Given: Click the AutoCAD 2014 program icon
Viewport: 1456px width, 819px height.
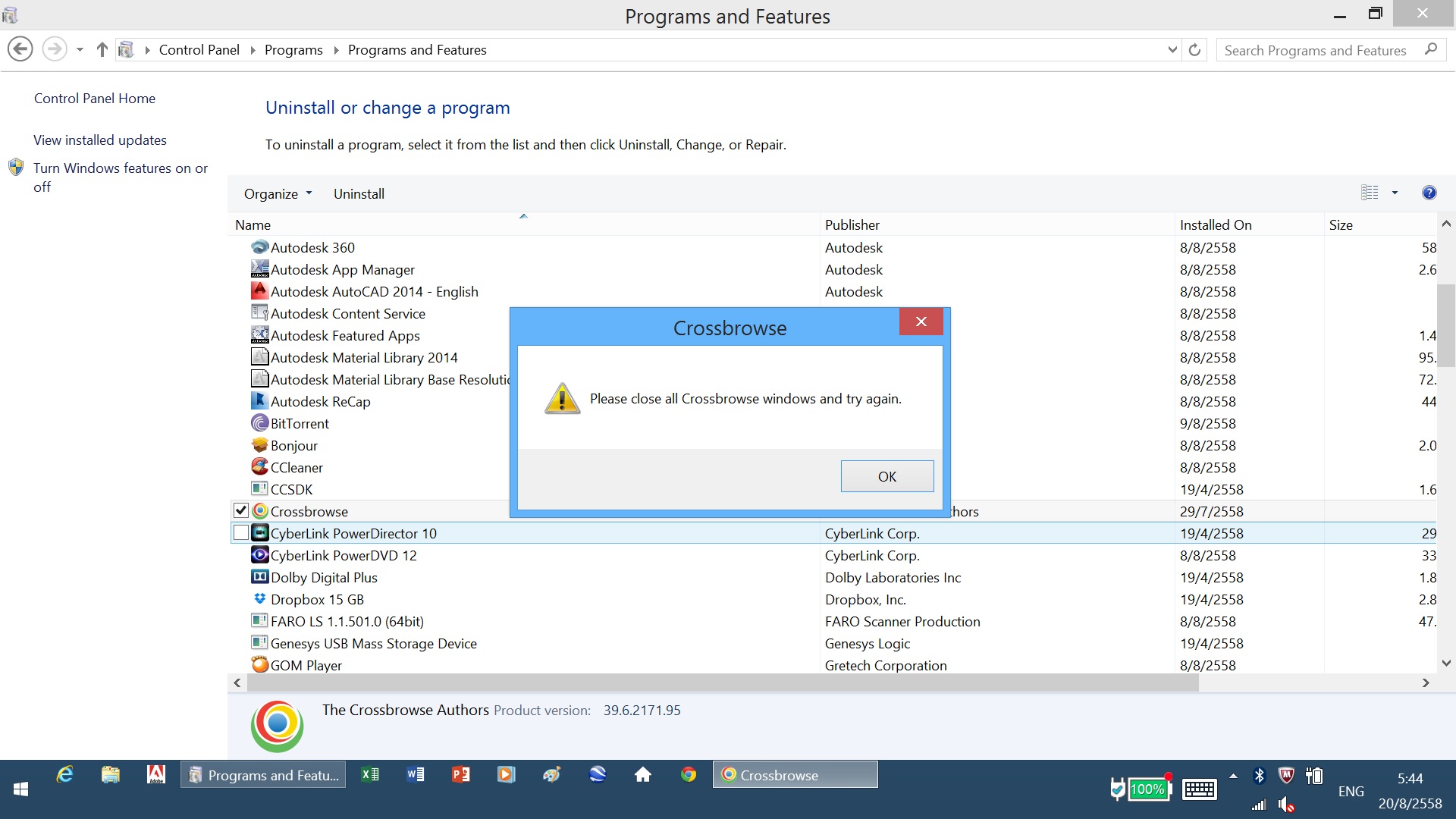Looking at the screenshot, I should tap(260, 291).
